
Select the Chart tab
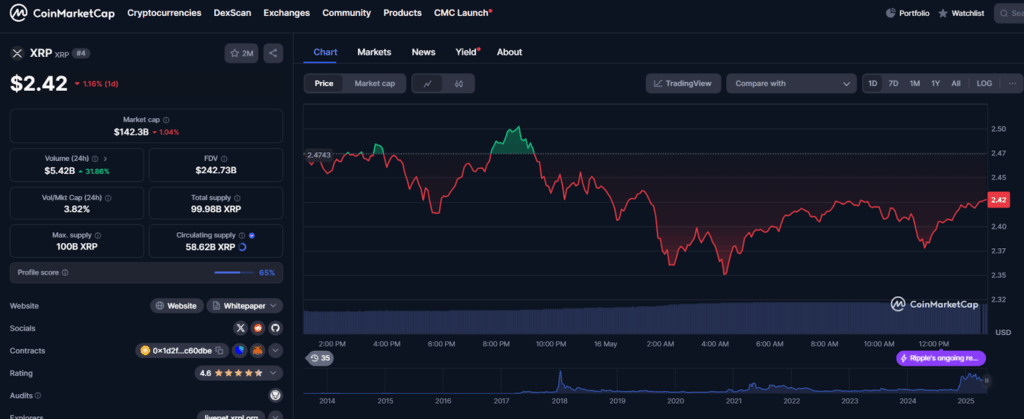tap(325, 52)
